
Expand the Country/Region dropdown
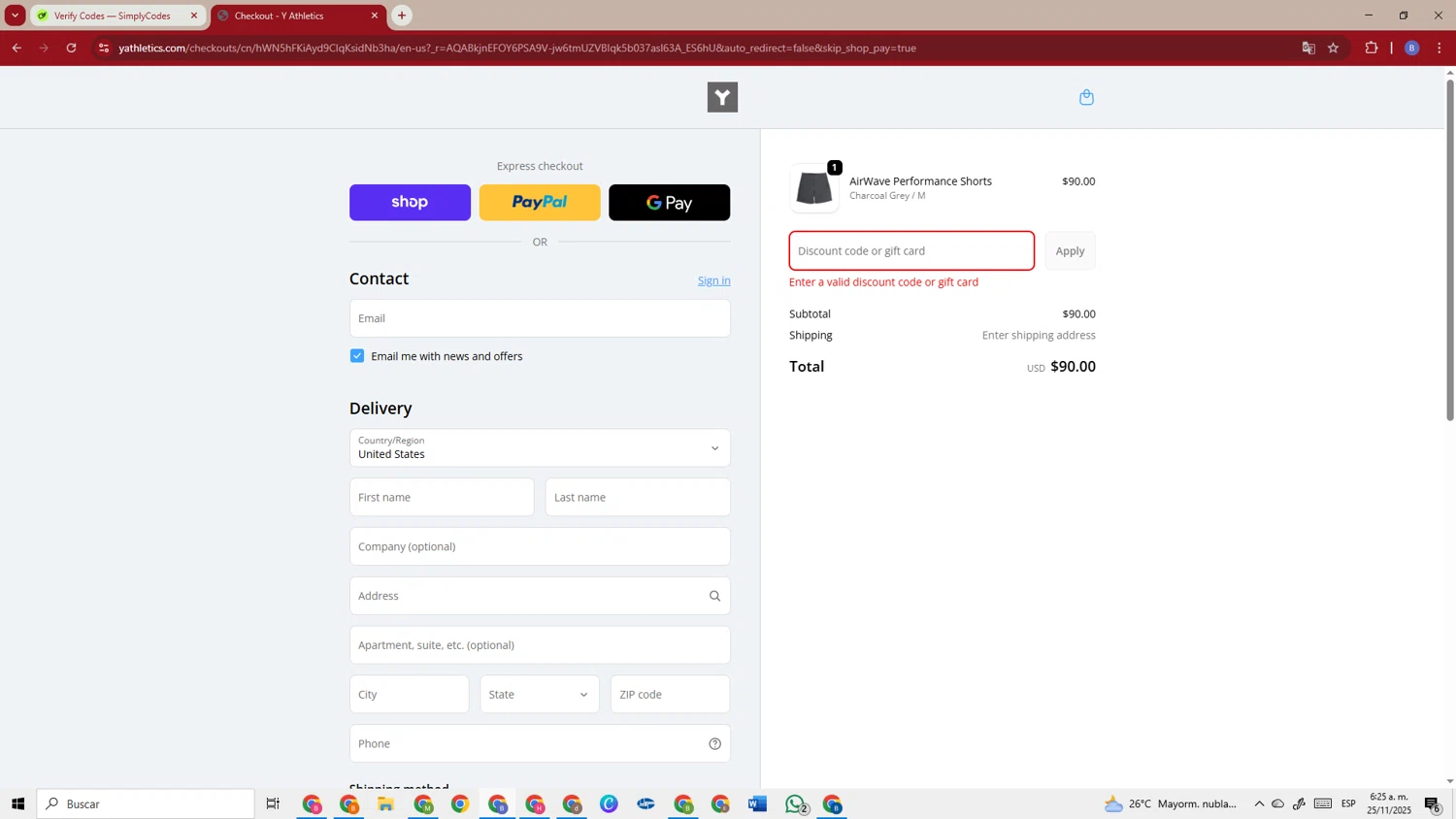540,448
